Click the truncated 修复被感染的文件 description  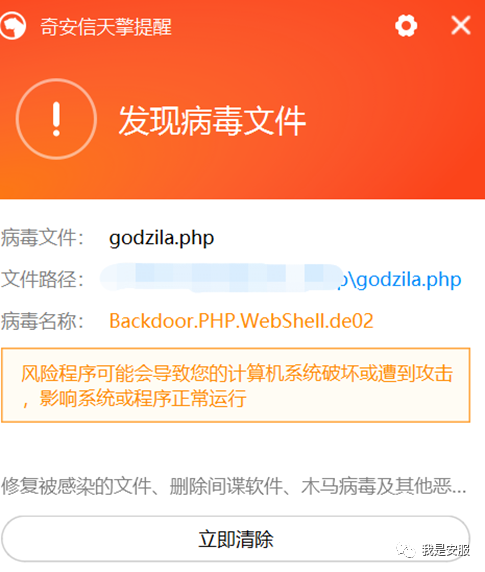click(233, 486)
